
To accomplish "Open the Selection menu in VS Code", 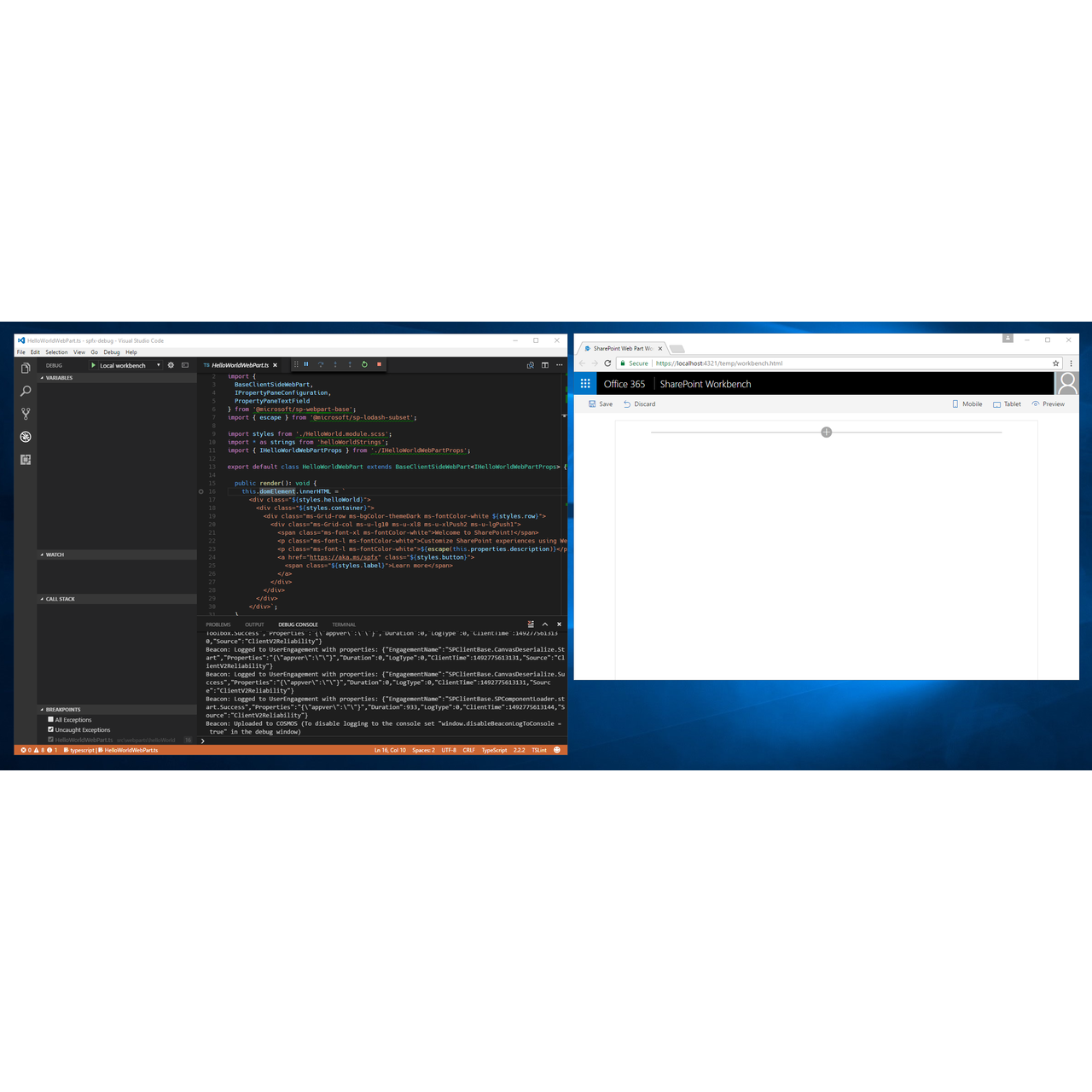I will (x=56, y=352).
